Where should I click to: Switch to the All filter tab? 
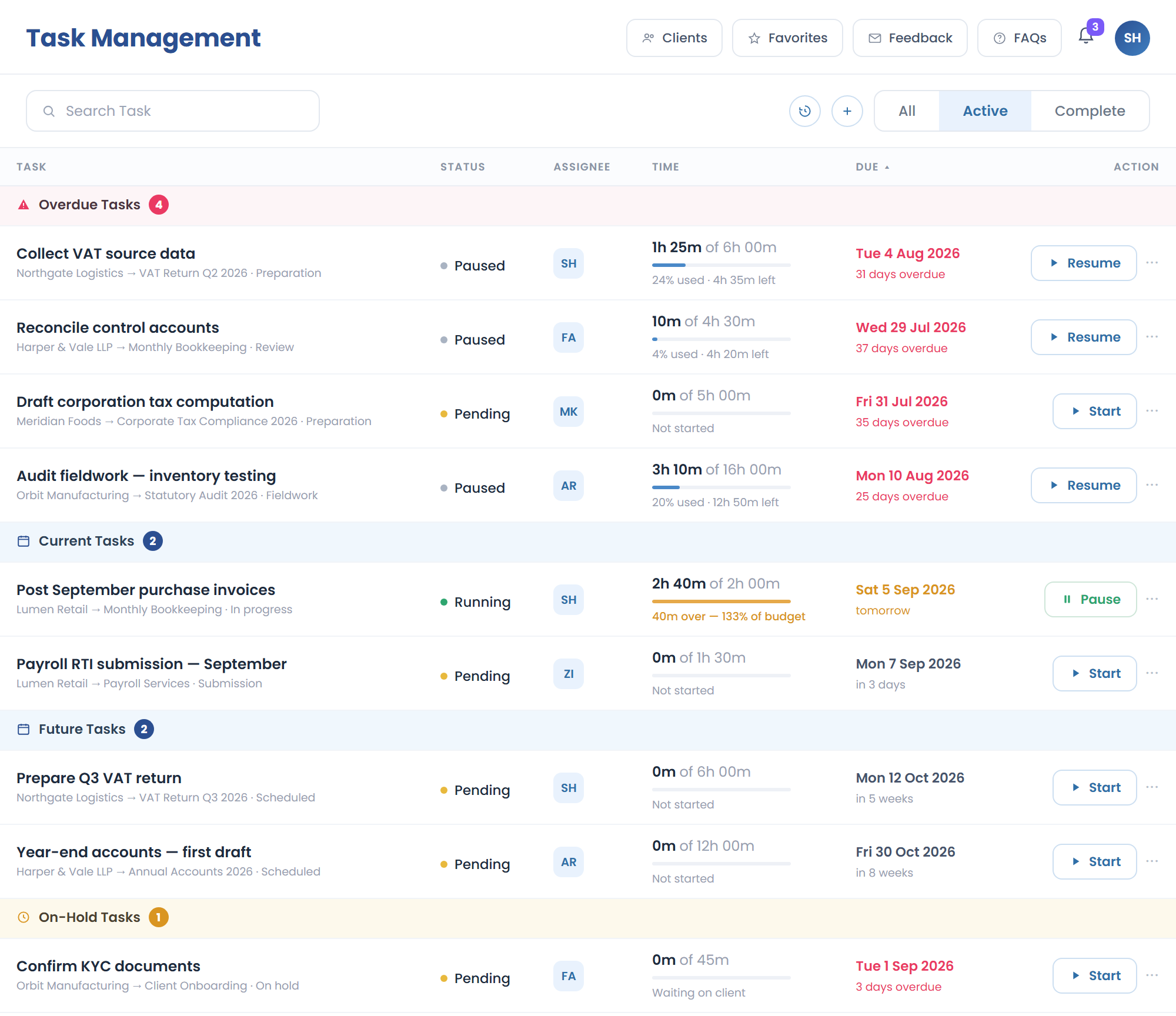pyautogui.click(x=907, y=111)
